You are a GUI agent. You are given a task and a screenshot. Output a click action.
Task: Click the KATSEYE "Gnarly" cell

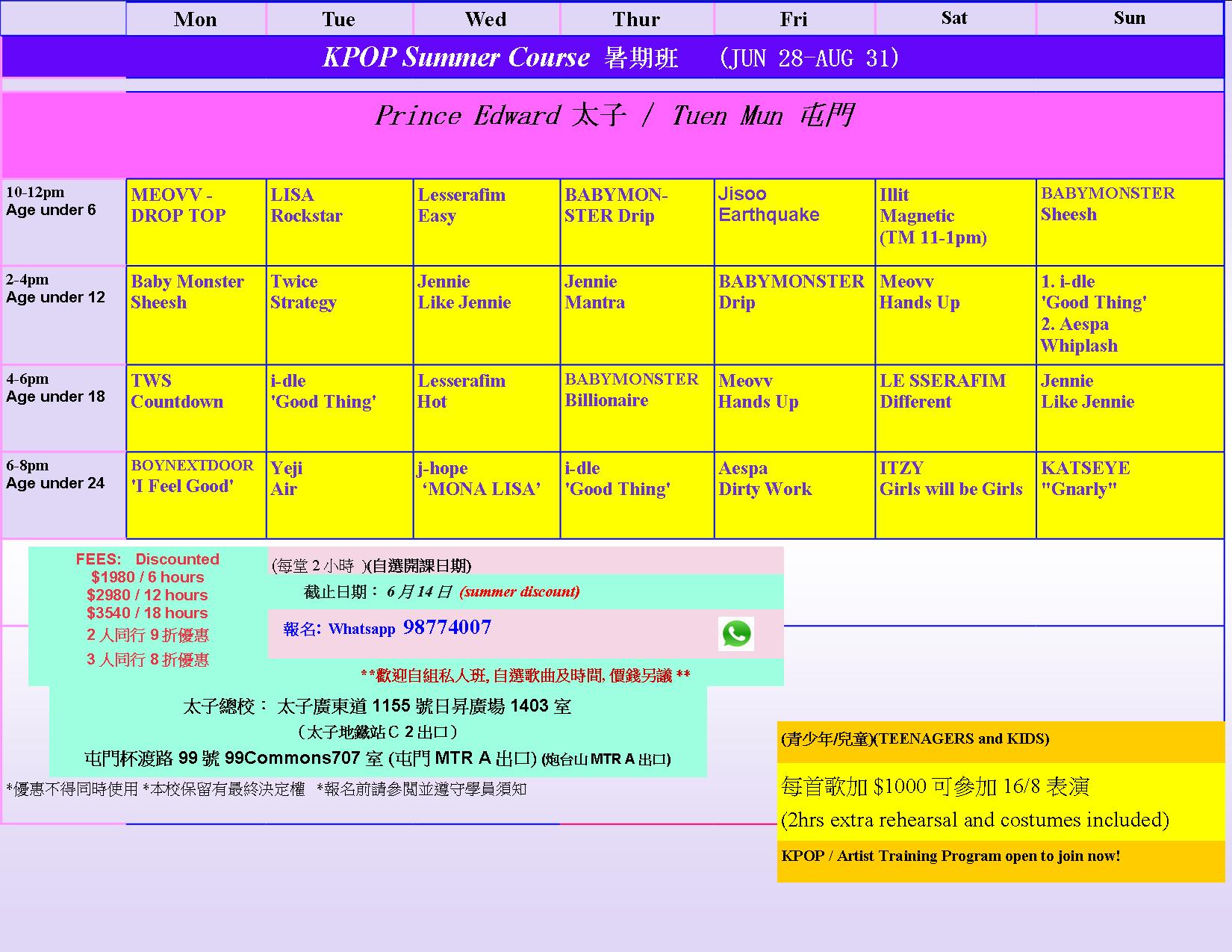pos(1130,495)
